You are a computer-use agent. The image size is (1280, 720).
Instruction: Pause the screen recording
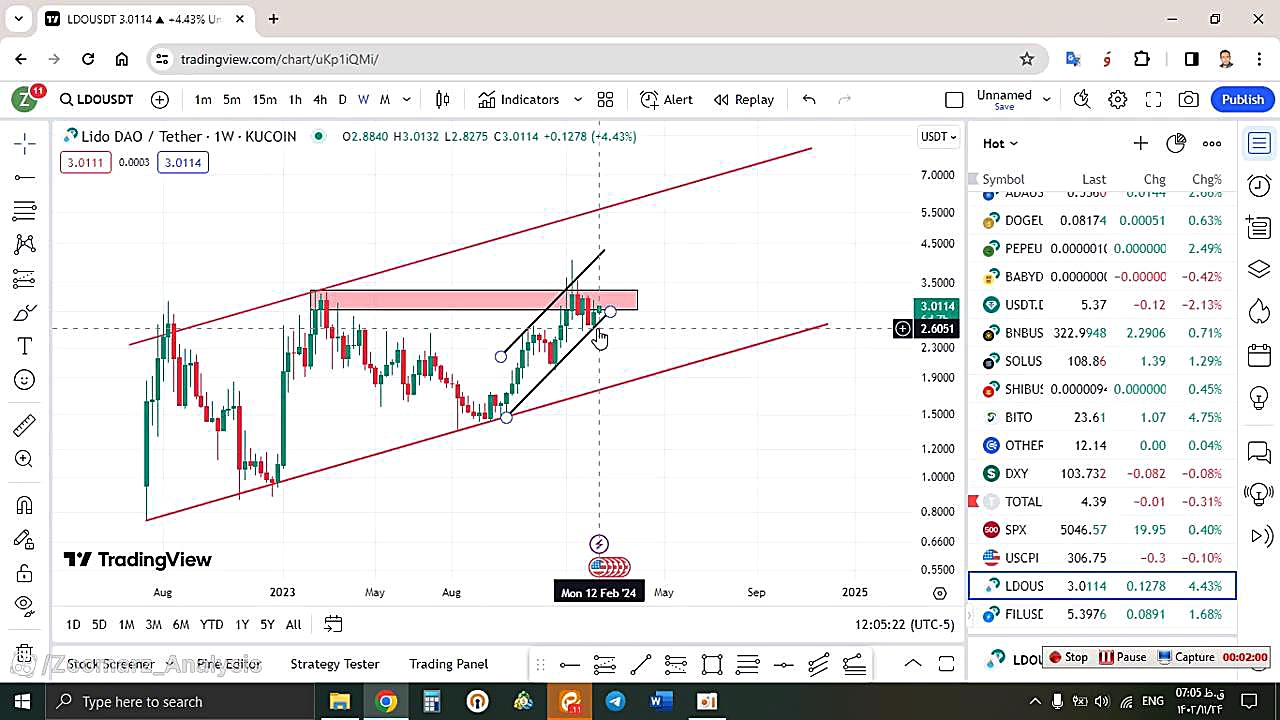coord(1123,657)
